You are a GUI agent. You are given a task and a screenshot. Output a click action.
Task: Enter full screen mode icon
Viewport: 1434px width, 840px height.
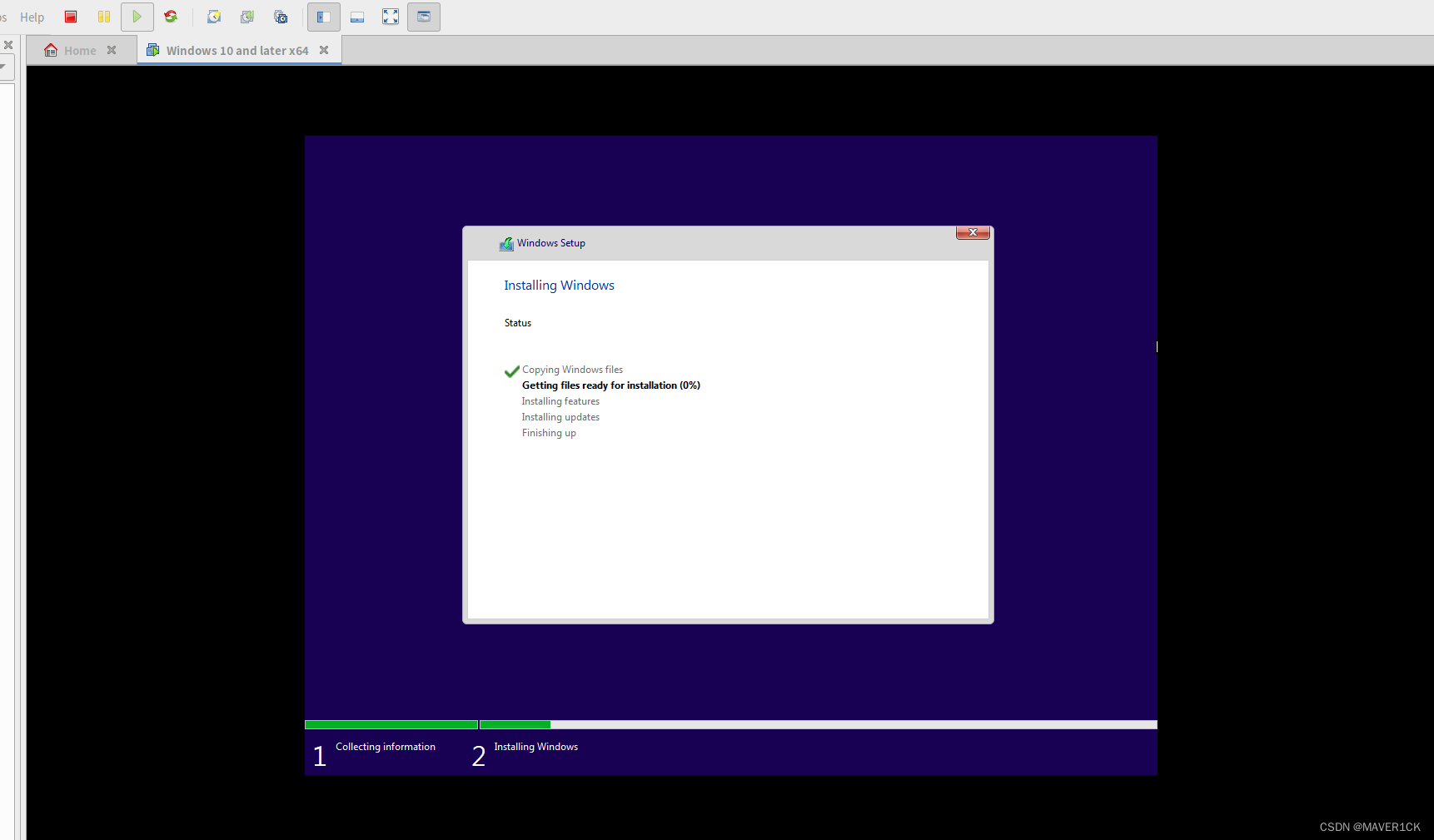pos(391,17)
